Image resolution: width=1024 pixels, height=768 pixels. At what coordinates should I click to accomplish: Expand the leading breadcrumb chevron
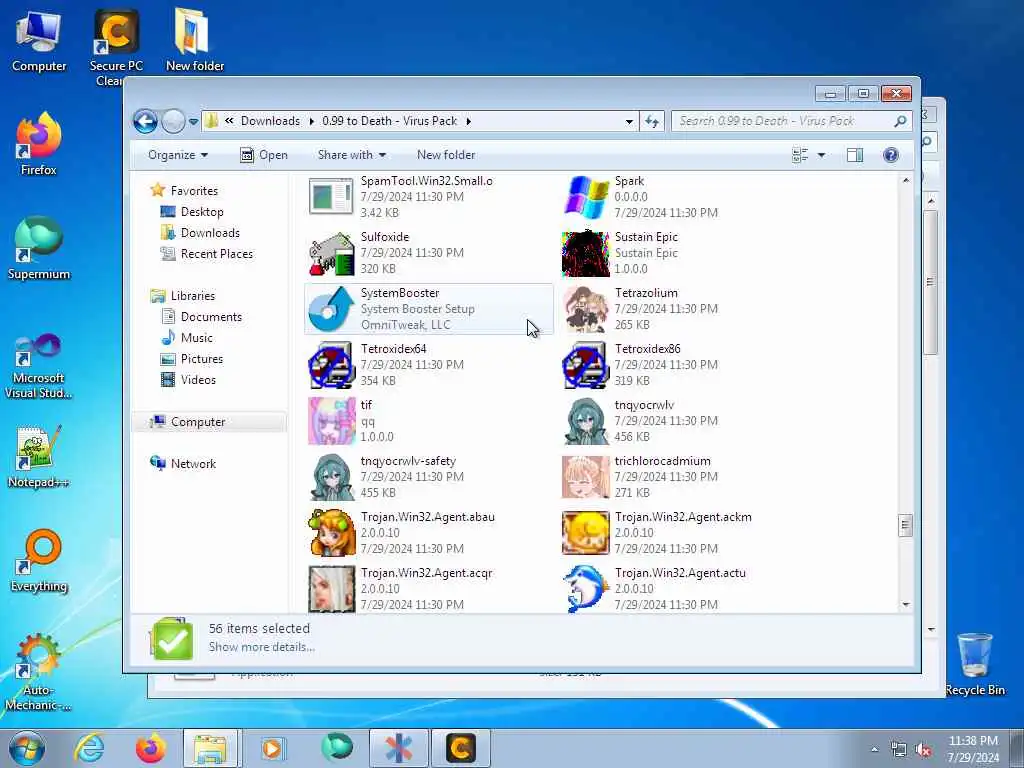pos(229,121)
